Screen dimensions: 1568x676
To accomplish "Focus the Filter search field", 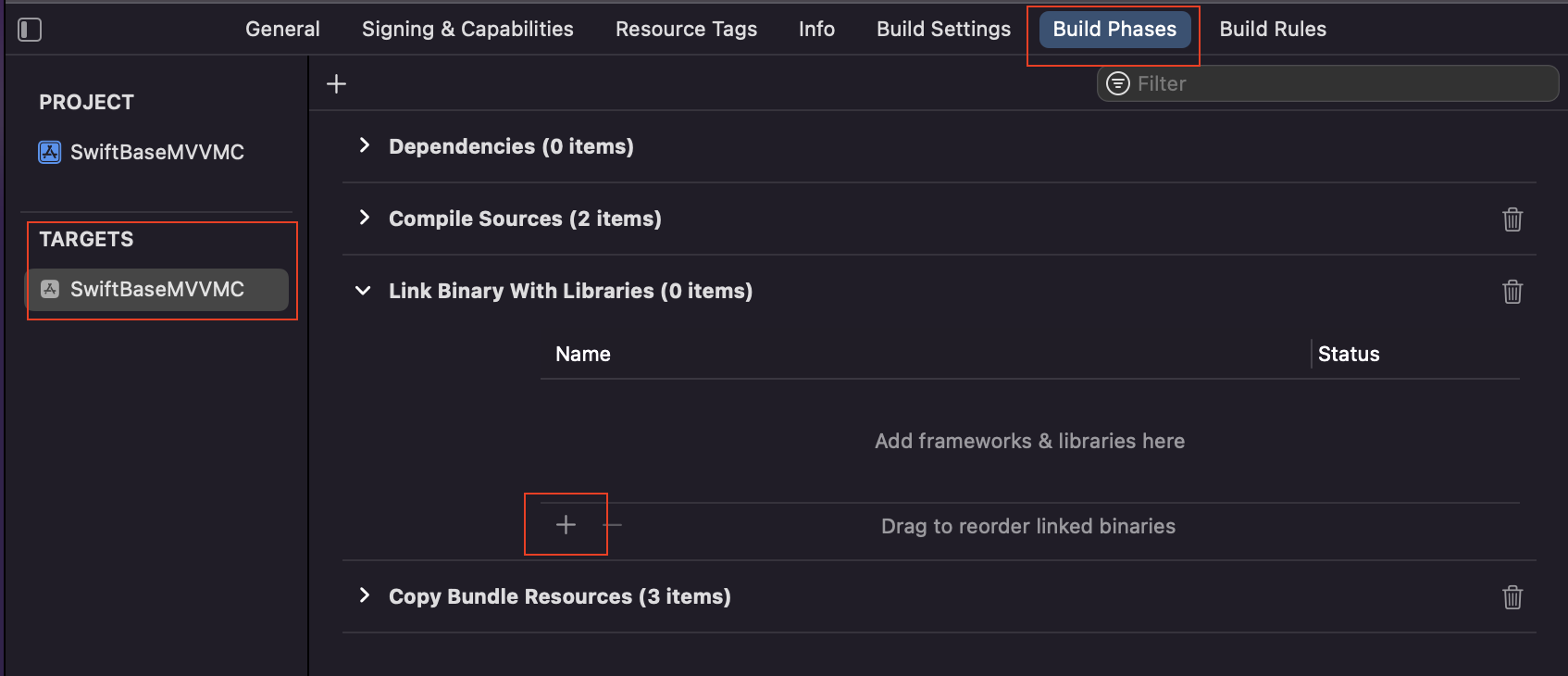I will [x=1327, y=83].
